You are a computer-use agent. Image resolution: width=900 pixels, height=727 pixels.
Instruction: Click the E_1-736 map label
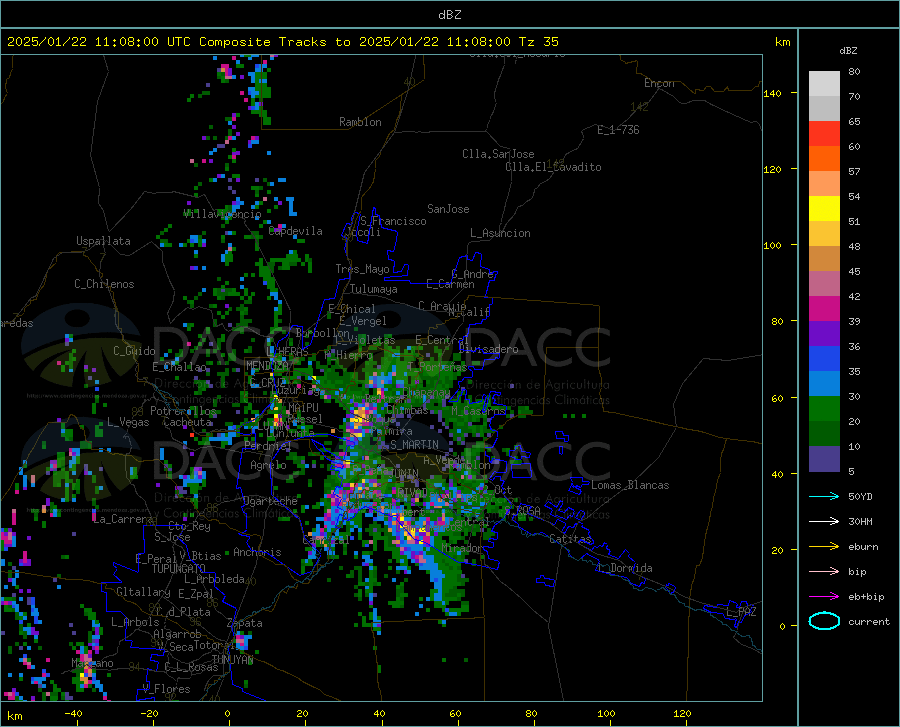[x=618, y=130]
